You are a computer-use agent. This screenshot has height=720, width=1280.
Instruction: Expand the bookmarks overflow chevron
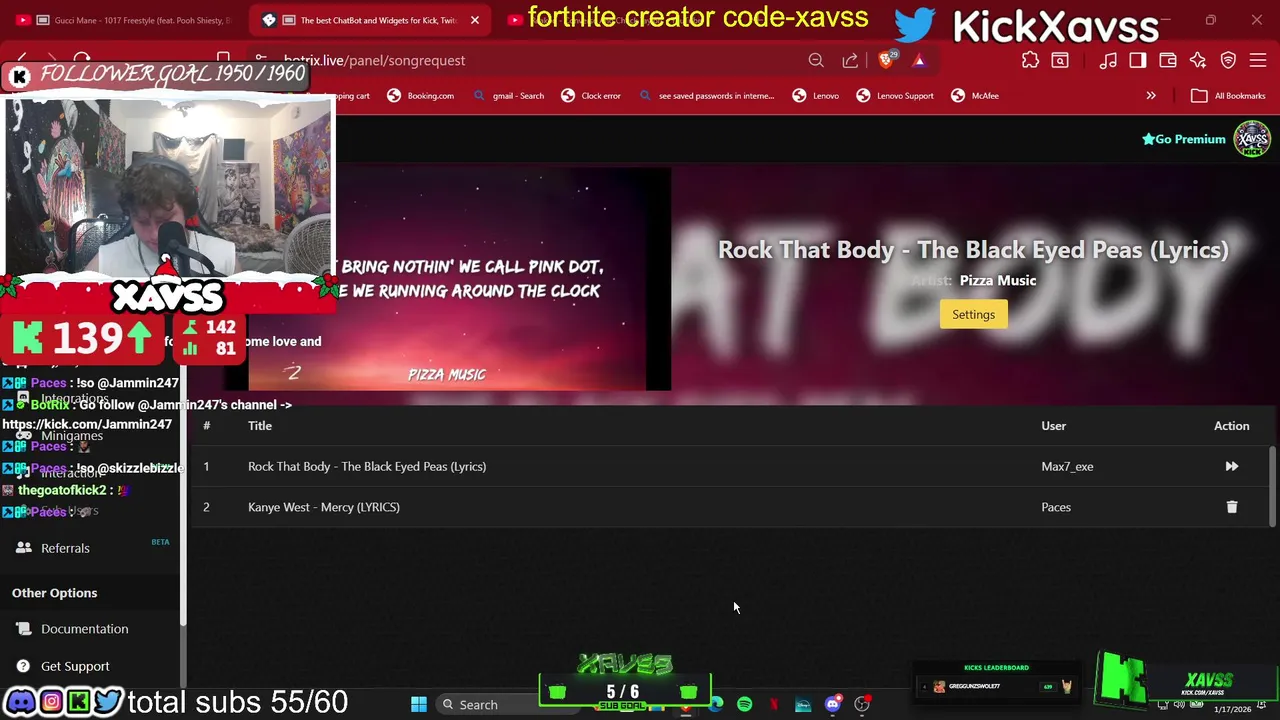[x=1151, y=96]
